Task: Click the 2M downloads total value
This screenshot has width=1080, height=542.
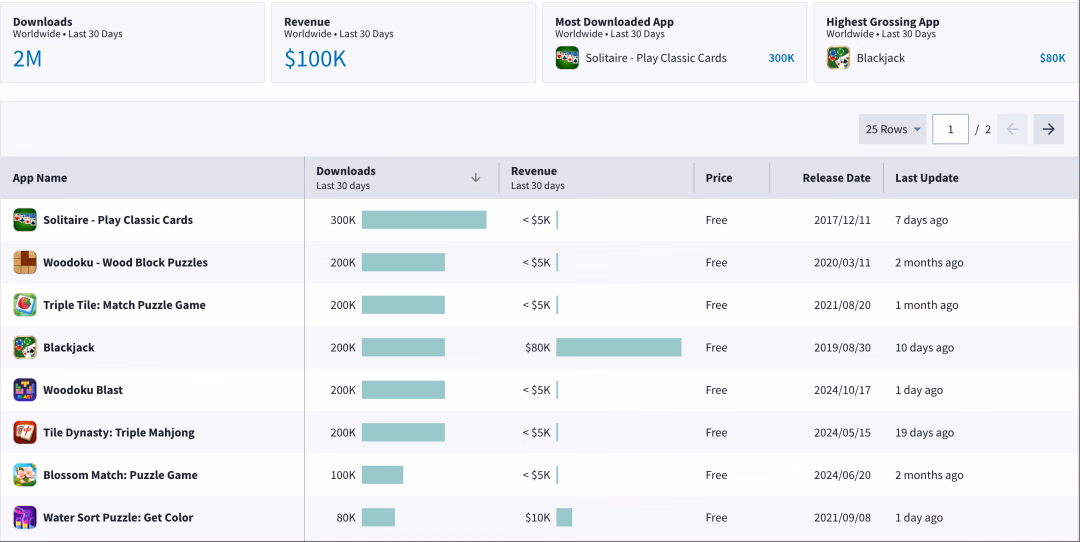Action: click(x=28, y=59)
